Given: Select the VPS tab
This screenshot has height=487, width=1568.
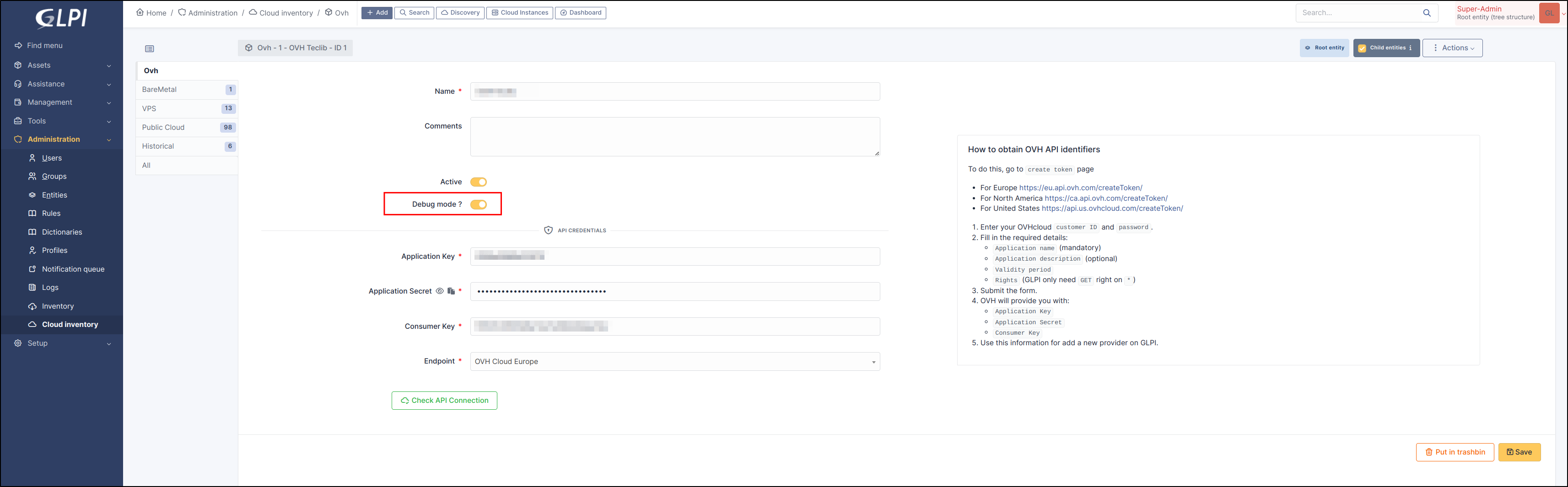Looking at the screenshot, I should 149,109.
